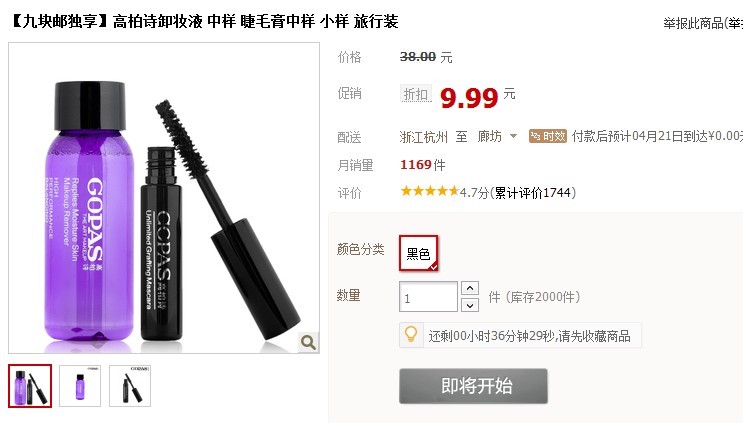Select the mascara thumbnail
Screen dimensions: 743x423
pyautogui.click(x=130, y=386)
